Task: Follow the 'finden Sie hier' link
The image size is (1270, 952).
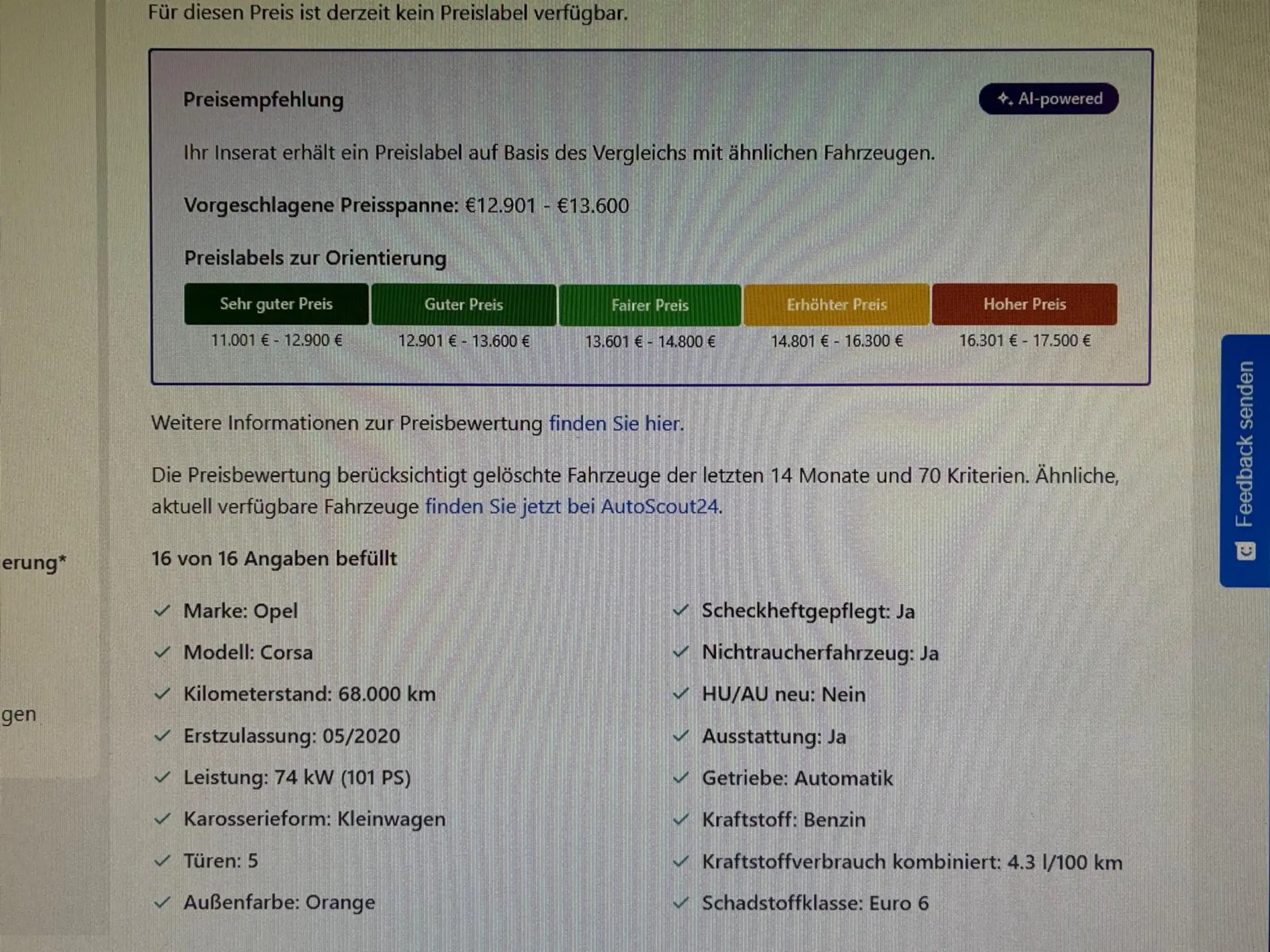Action: 615,423
